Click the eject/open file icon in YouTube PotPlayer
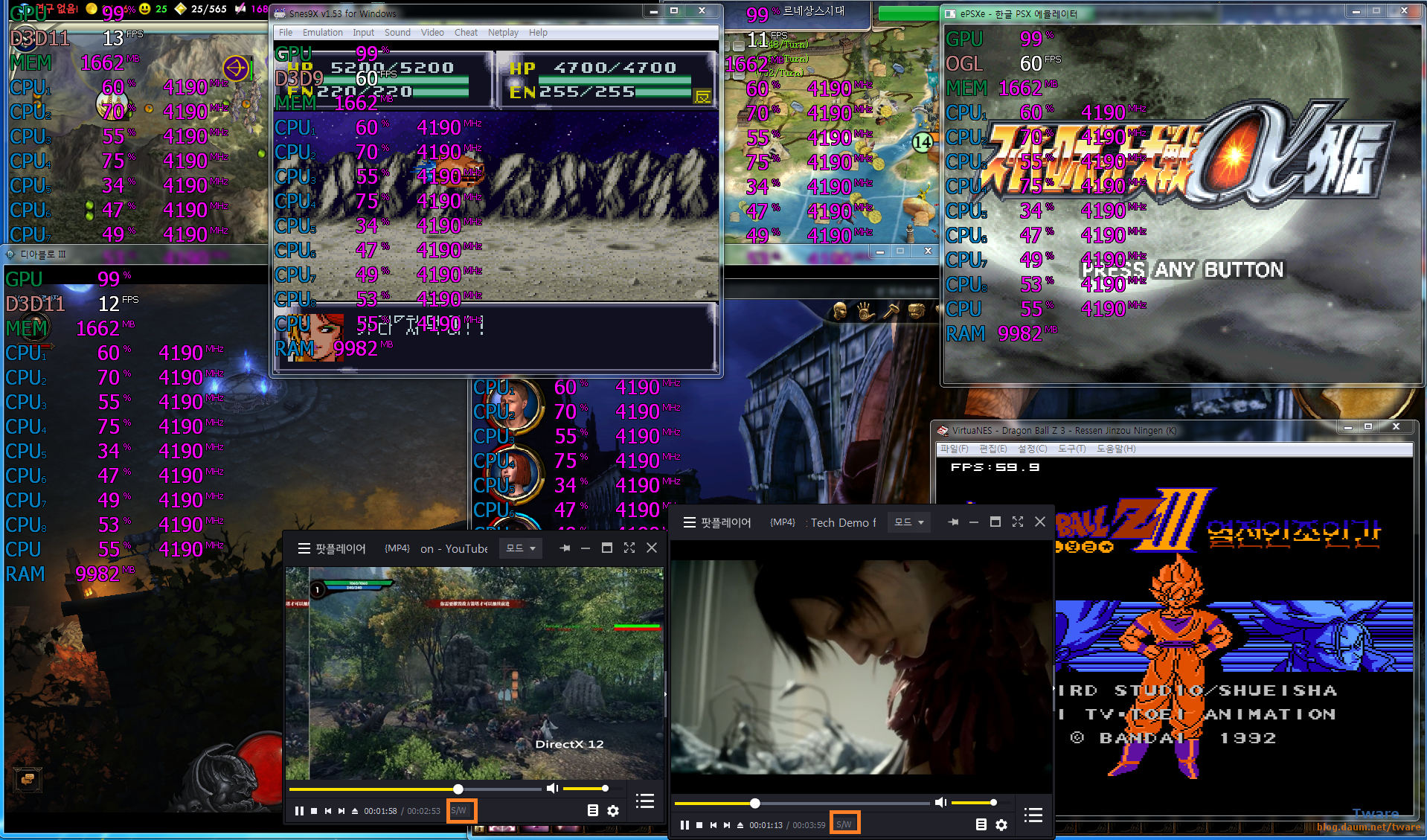 355,811
